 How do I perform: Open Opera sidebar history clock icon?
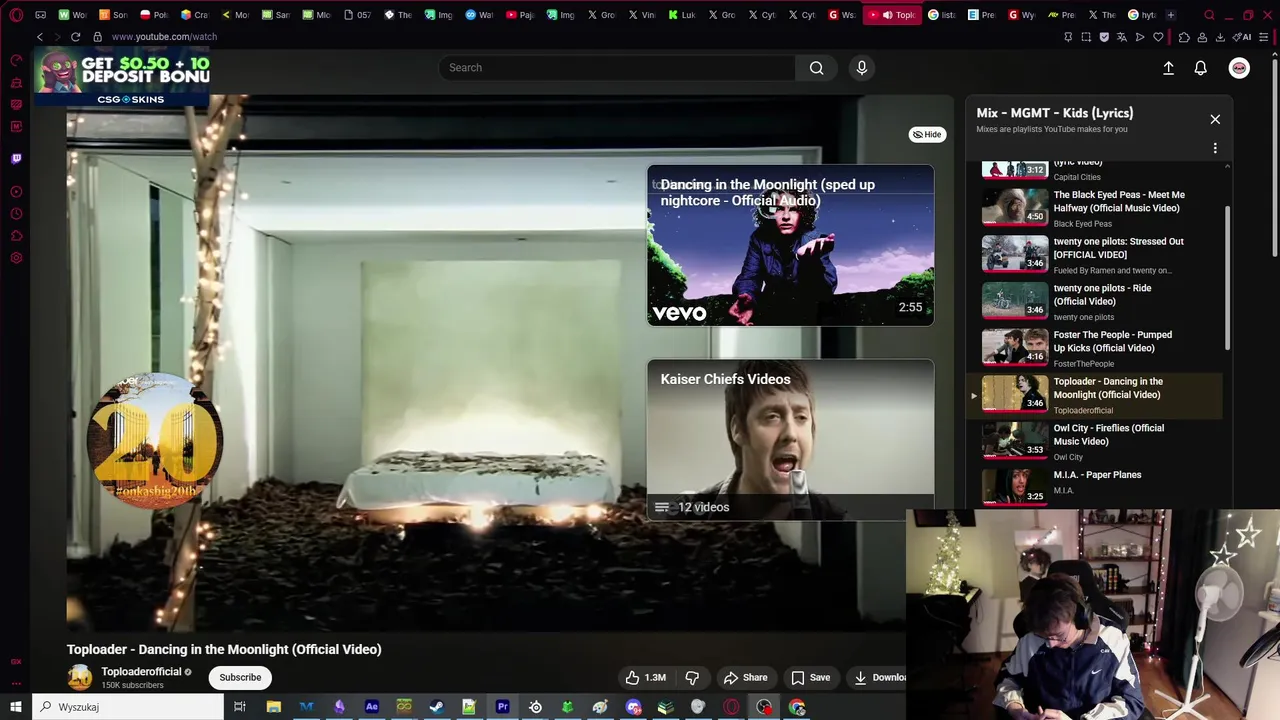(x=16, y=214)
